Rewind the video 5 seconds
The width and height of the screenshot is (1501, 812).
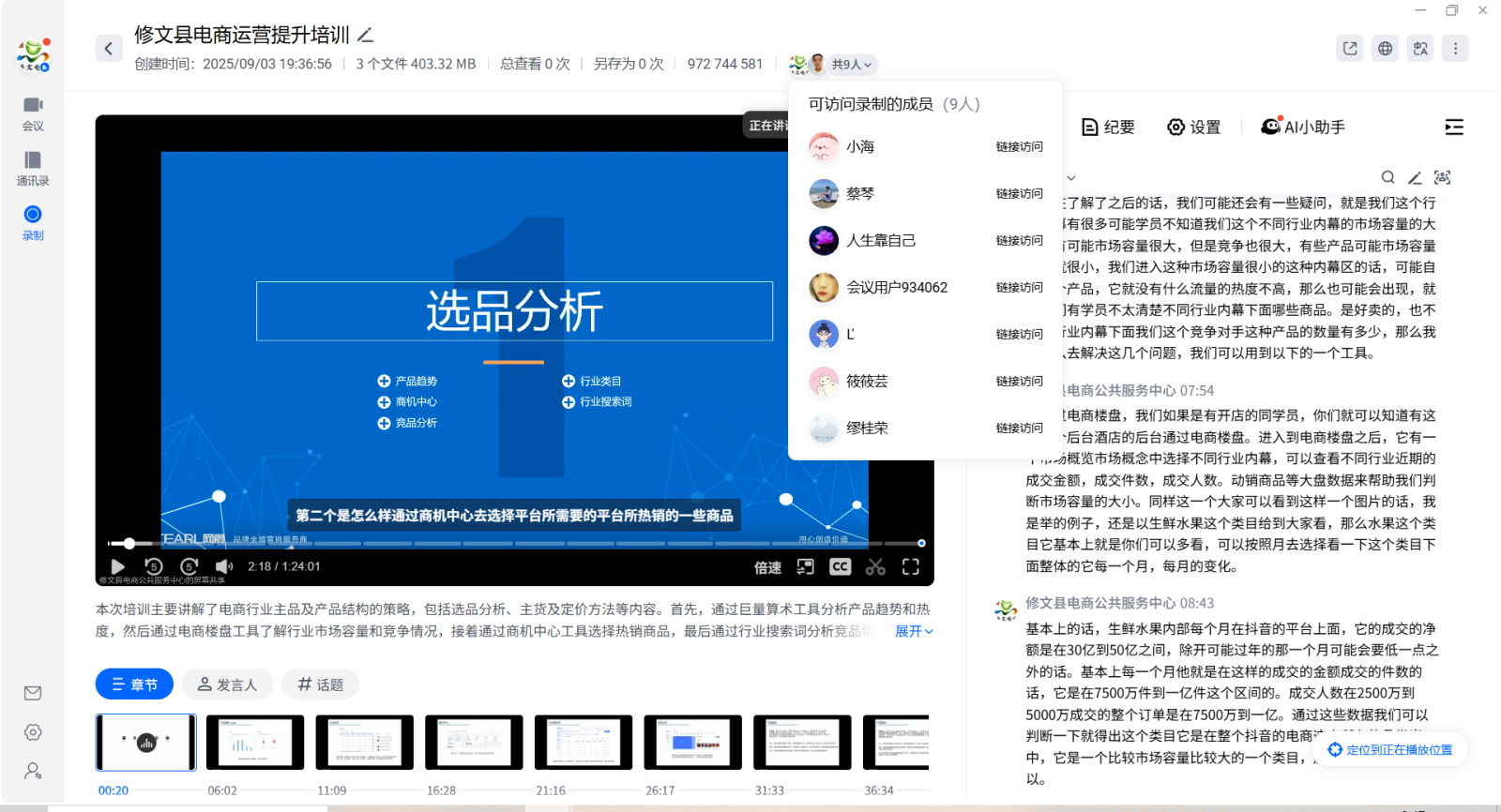154,566
